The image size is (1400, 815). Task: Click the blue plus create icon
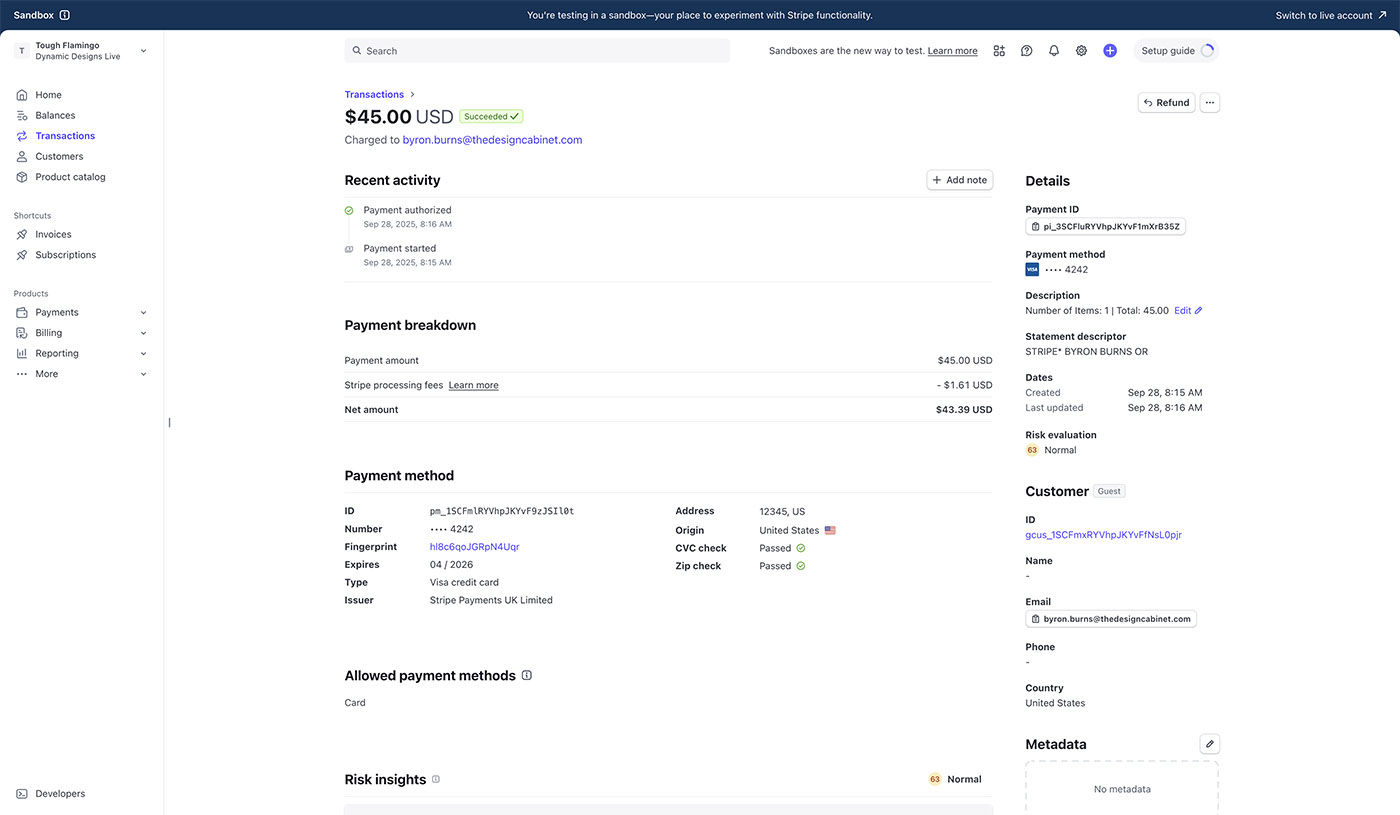(1110, 51)
